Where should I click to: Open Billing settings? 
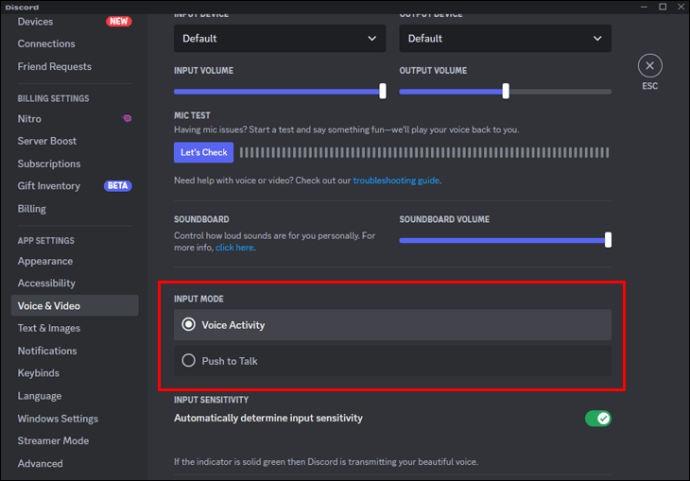32,209
